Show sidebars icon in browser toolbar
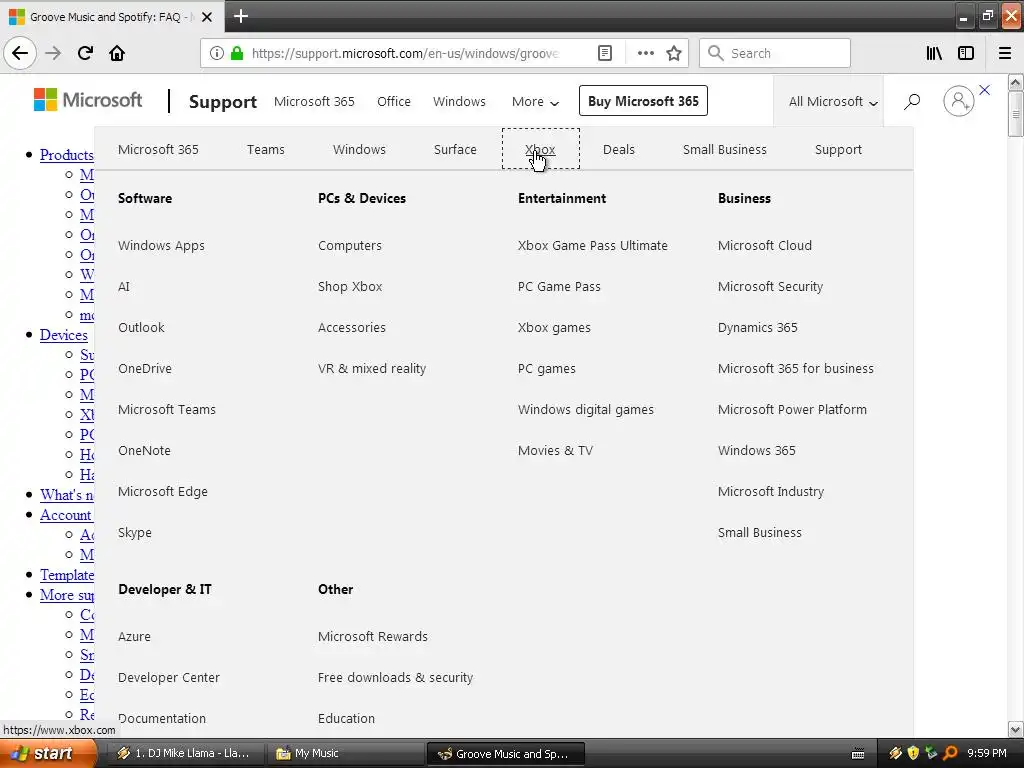Screen dimensions: 1024x768 coord(966,53)
